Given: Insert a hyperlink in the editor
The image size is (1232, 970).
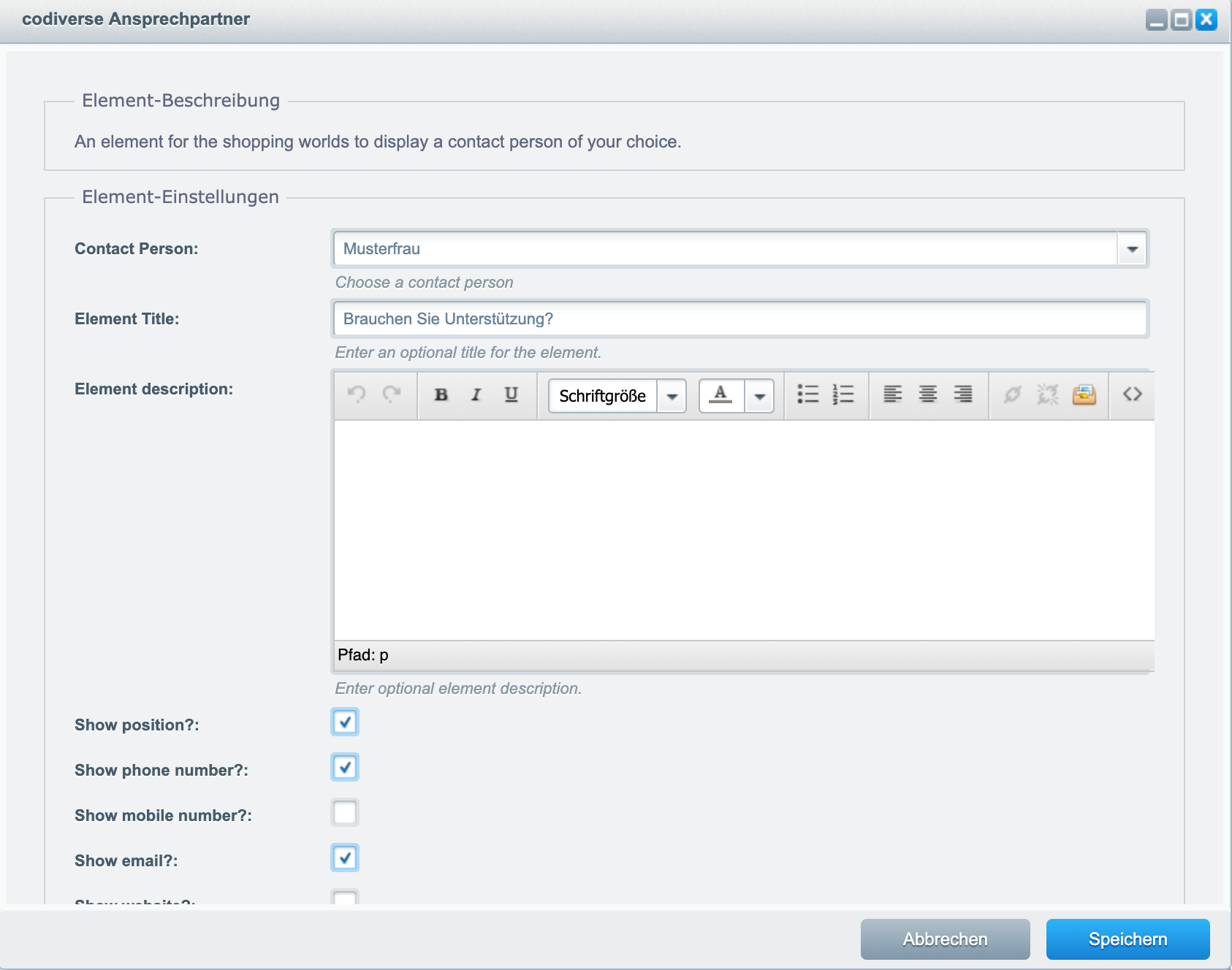Looking at the screenshot, I should [1013, 394].
